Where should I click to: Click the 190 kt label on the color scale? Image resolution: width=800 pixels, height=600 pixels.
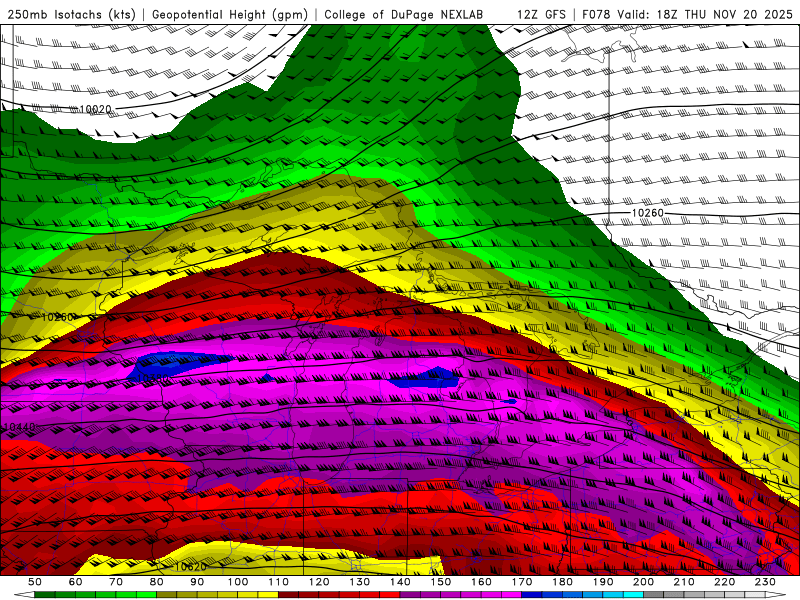[603, 582]
